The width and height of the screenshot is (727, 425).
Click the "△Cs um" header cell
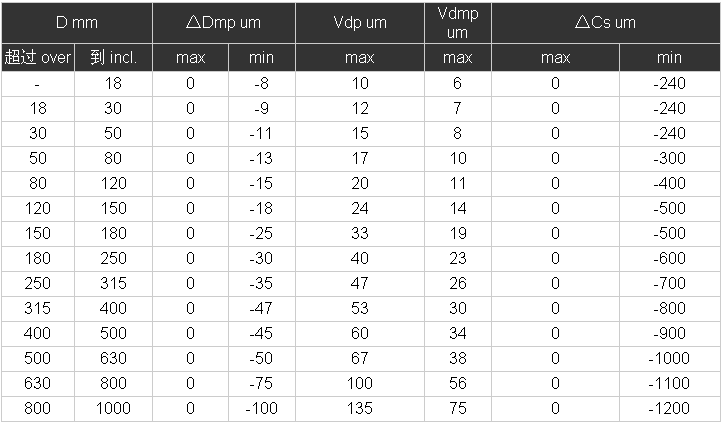pos(605,22)
